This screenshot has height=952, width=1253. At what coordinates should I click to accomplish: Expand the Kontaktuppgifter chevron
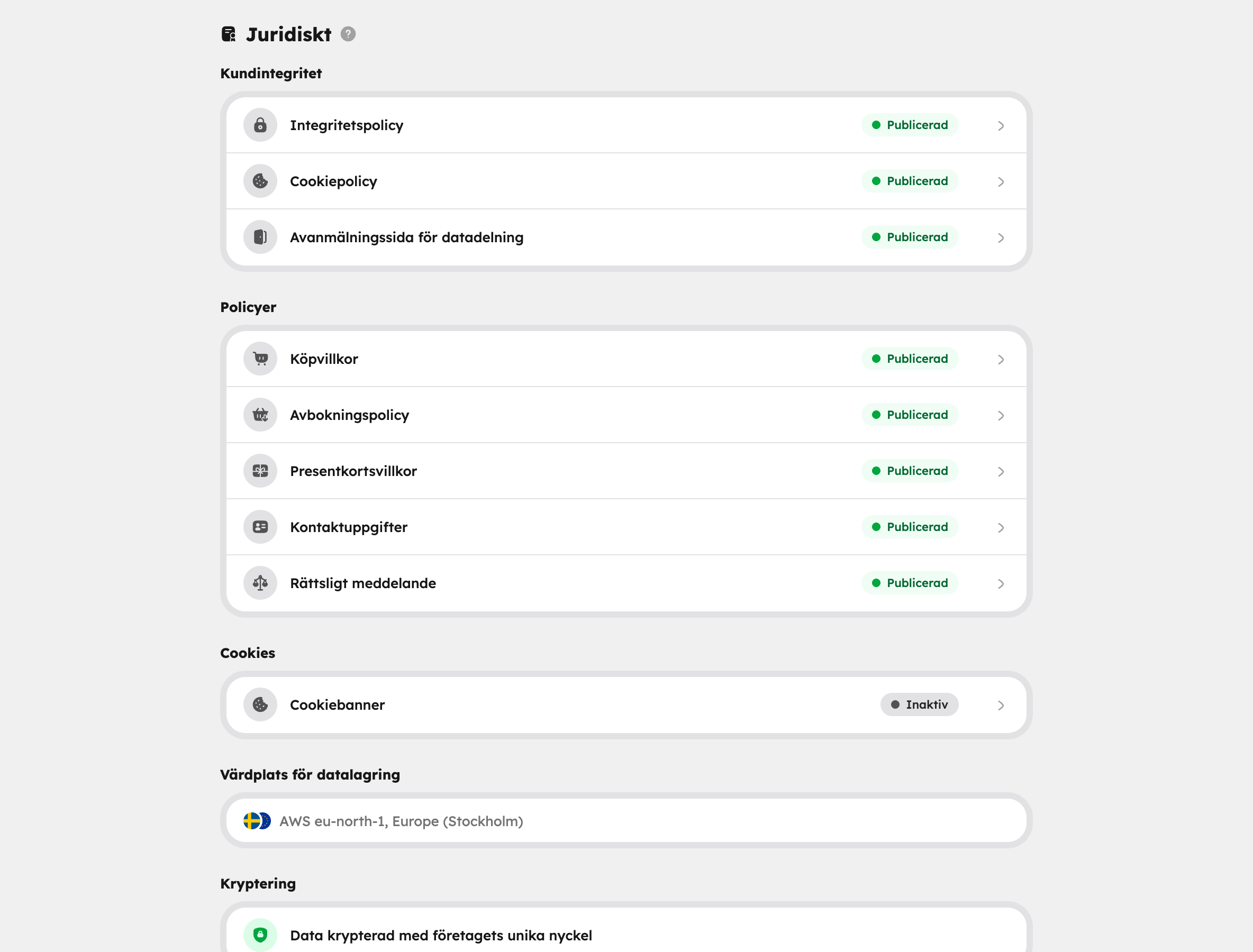tap(1001, 528)
